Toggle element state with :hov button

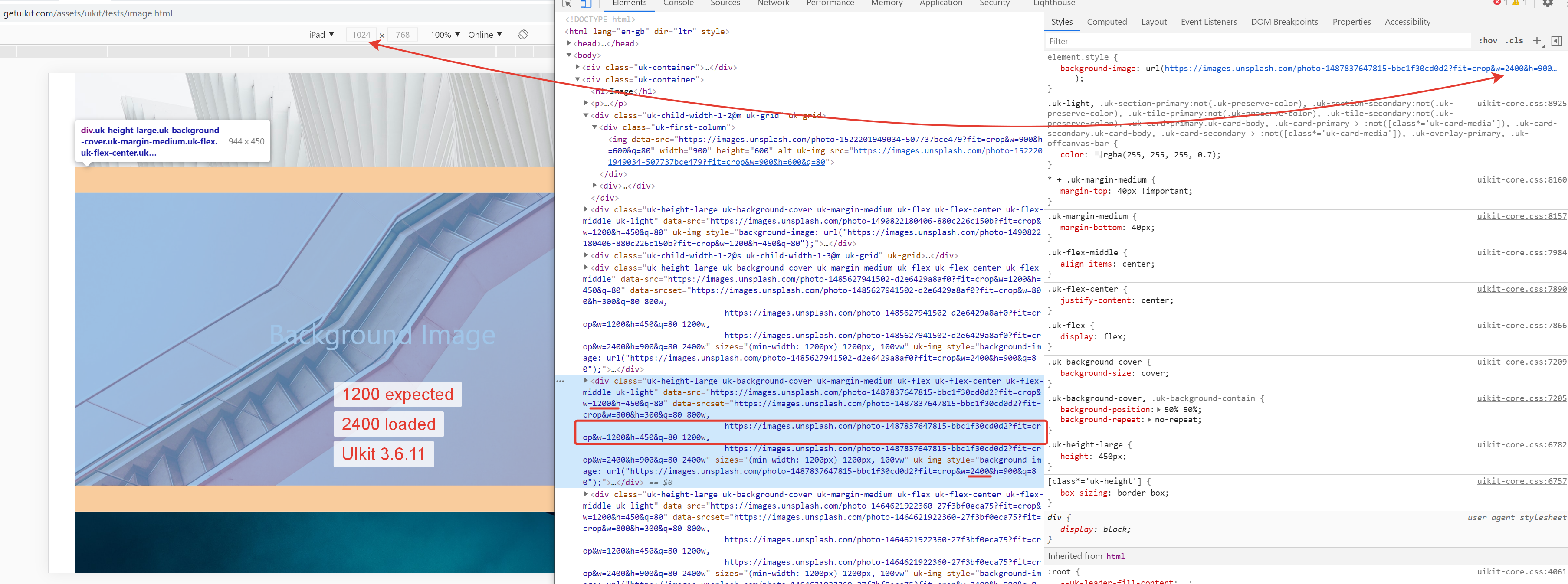coord(1488,40)
